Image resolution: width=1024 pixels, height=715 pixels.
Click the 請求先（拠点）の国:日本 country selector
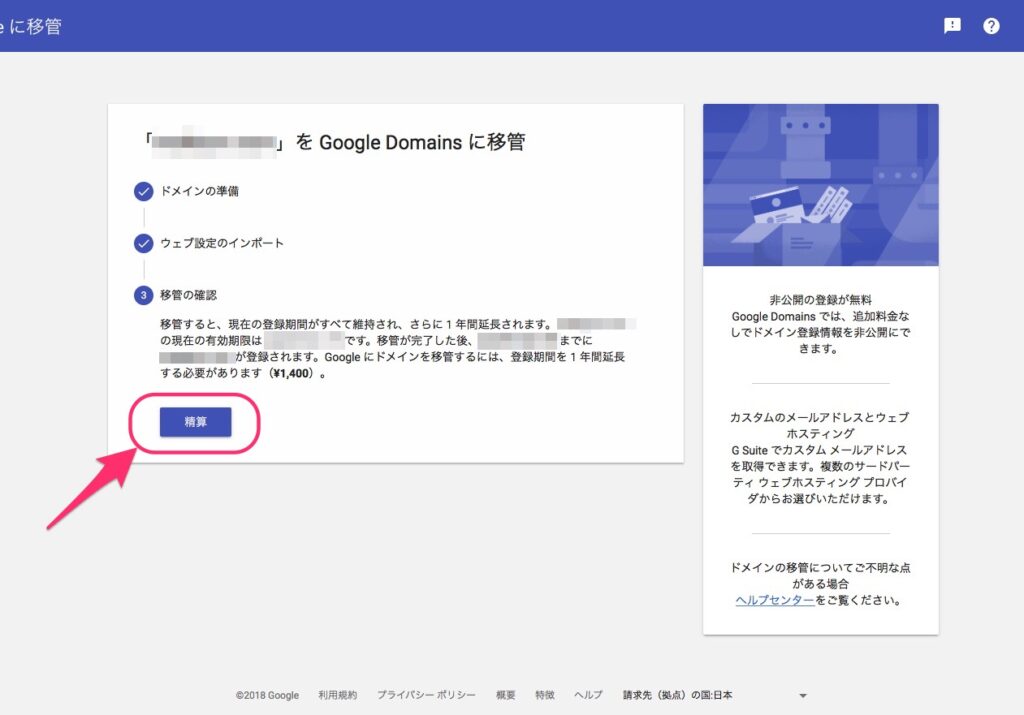[x=715, y=695]
